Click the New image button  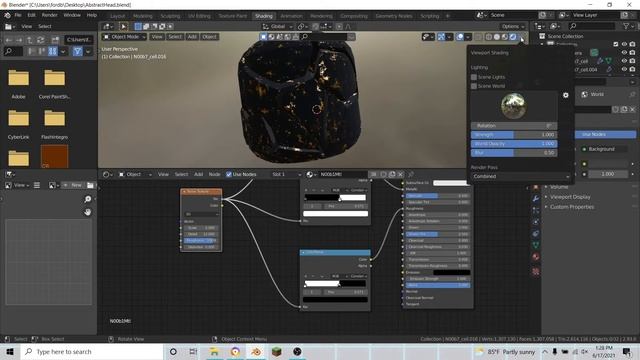coord(73,185)
